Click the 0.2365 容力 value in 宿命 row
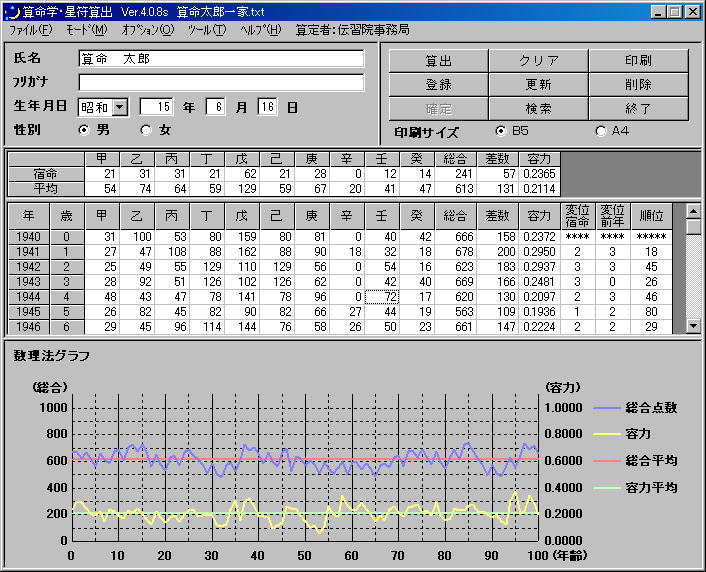This screenshot has height=572, width=706. tap(539, 174)
